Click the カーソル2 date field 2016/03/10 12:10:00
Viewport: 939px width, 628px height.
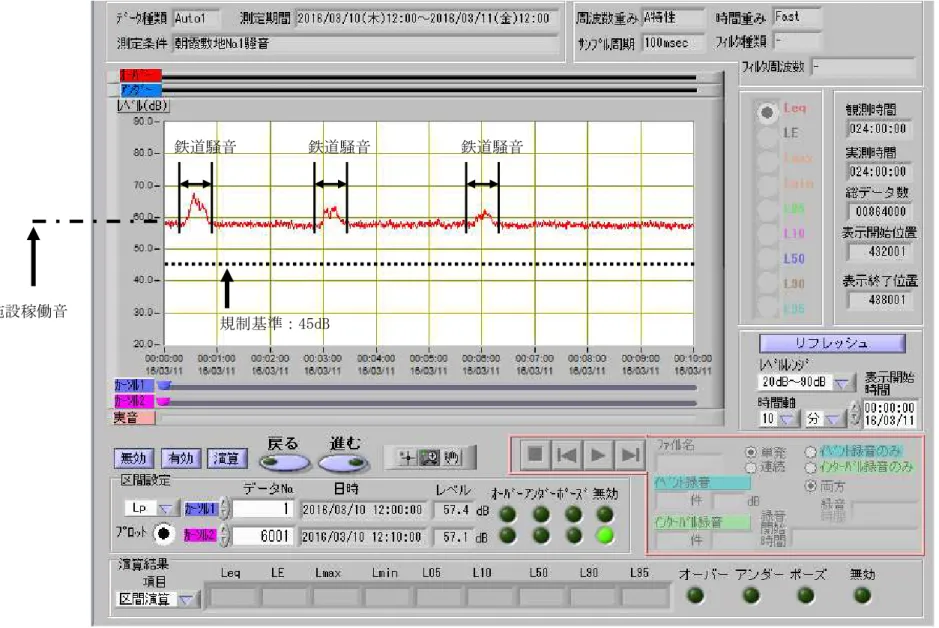[364, 536]
